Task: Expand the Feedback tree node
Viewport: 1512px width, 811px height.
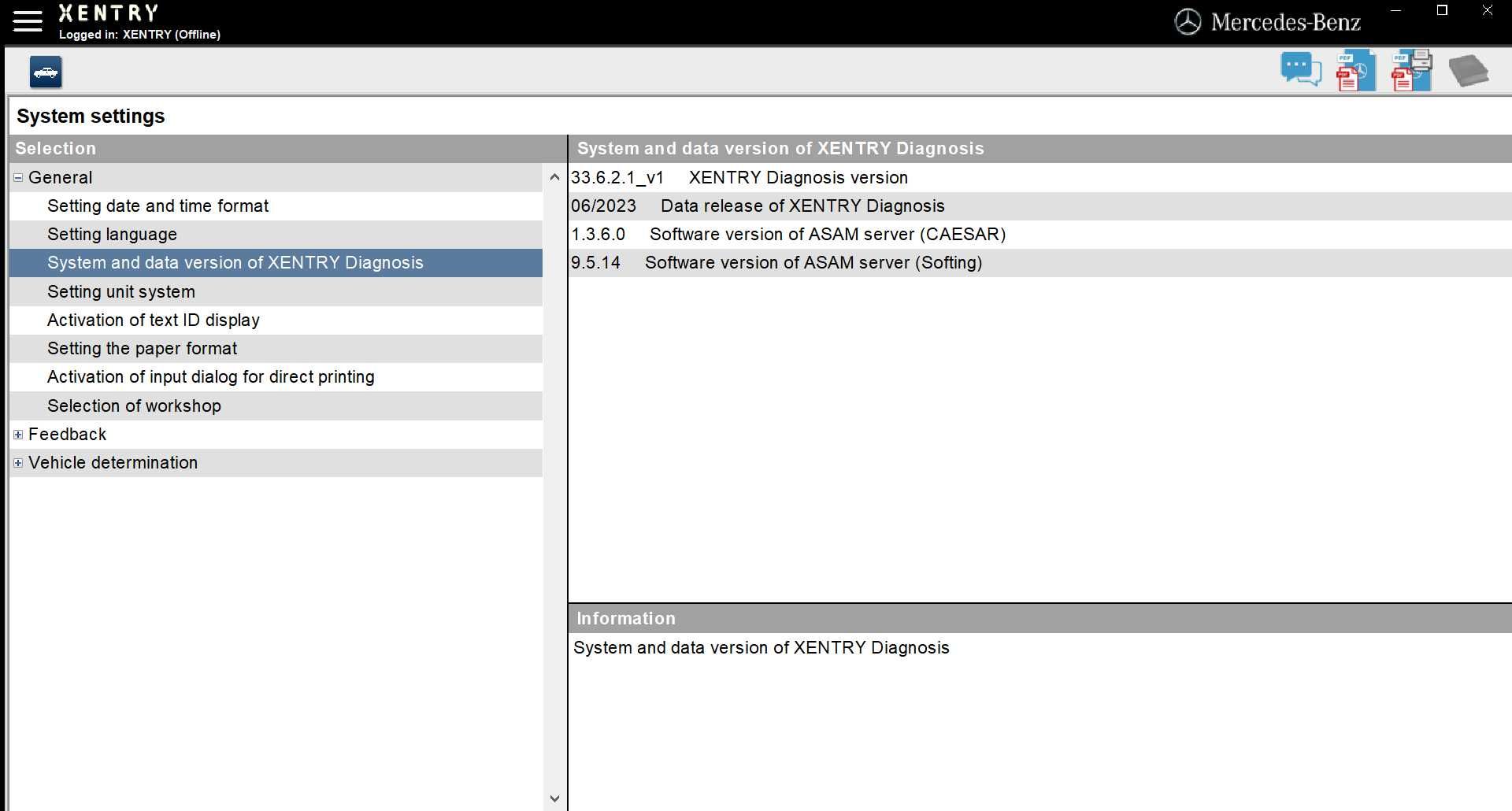Action: 18,435
